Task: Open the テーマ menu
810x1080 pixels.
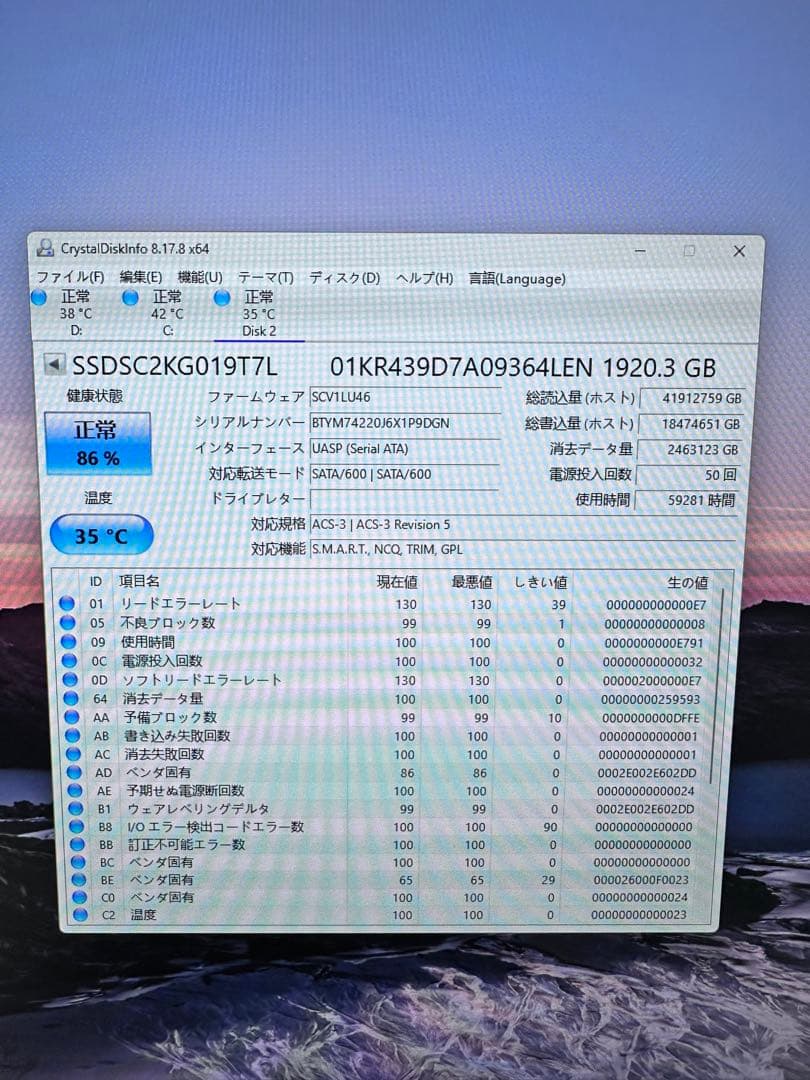Action: pyautogui.click(x=265, y=277)
